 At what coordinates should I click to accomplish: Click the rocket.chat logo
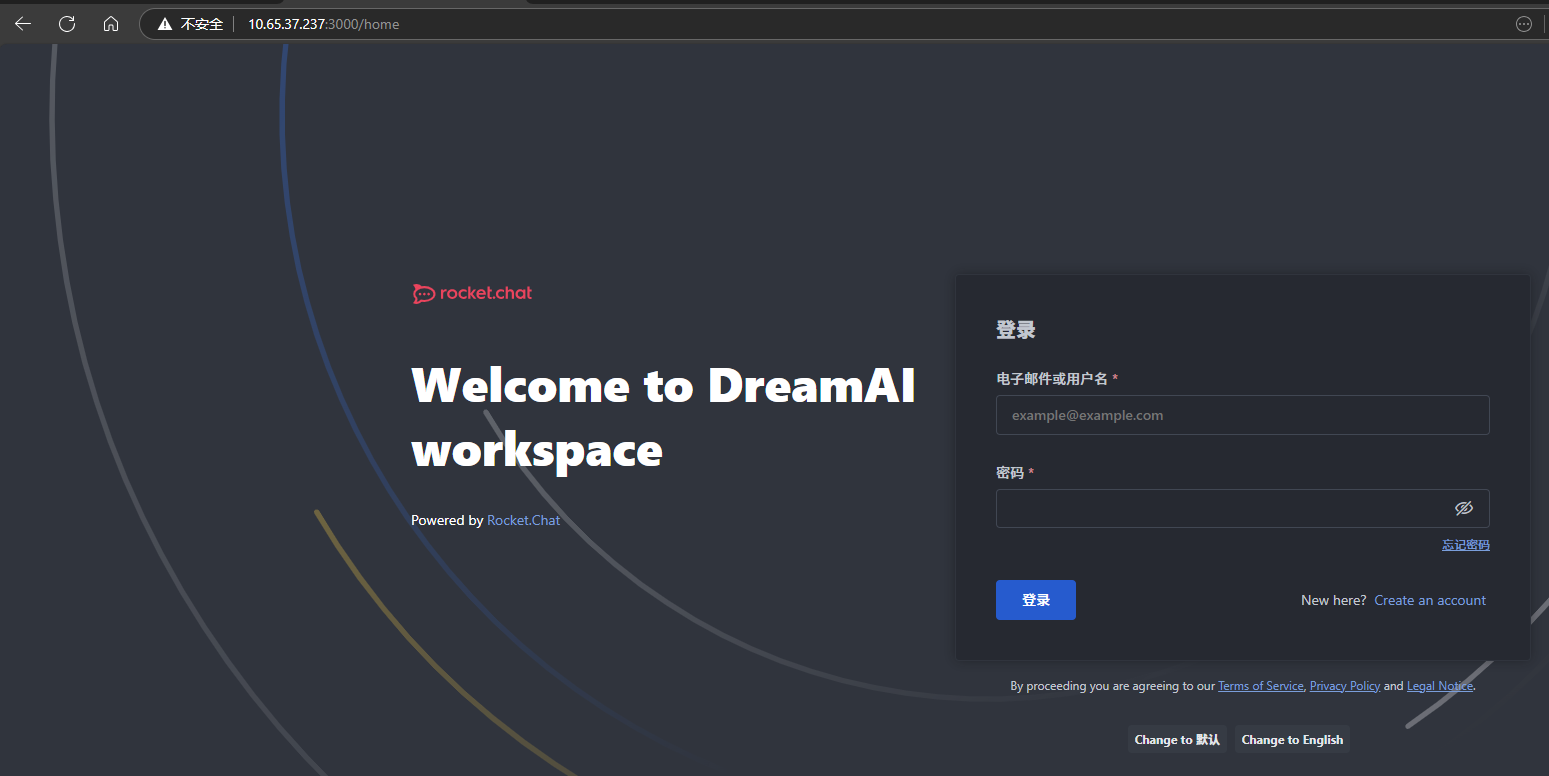coord(472,293)
